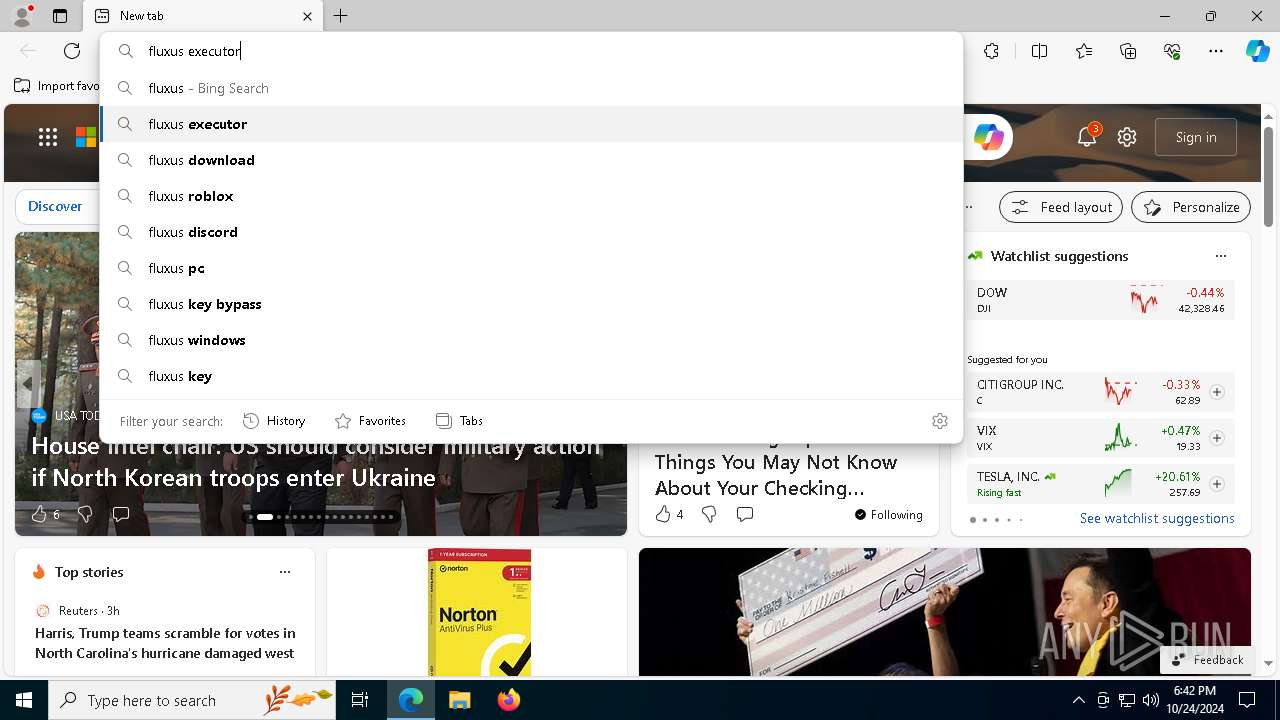Screen dimensions: 1280x720
Task: Open the tab actions menu icon
Action: (60, 16)
